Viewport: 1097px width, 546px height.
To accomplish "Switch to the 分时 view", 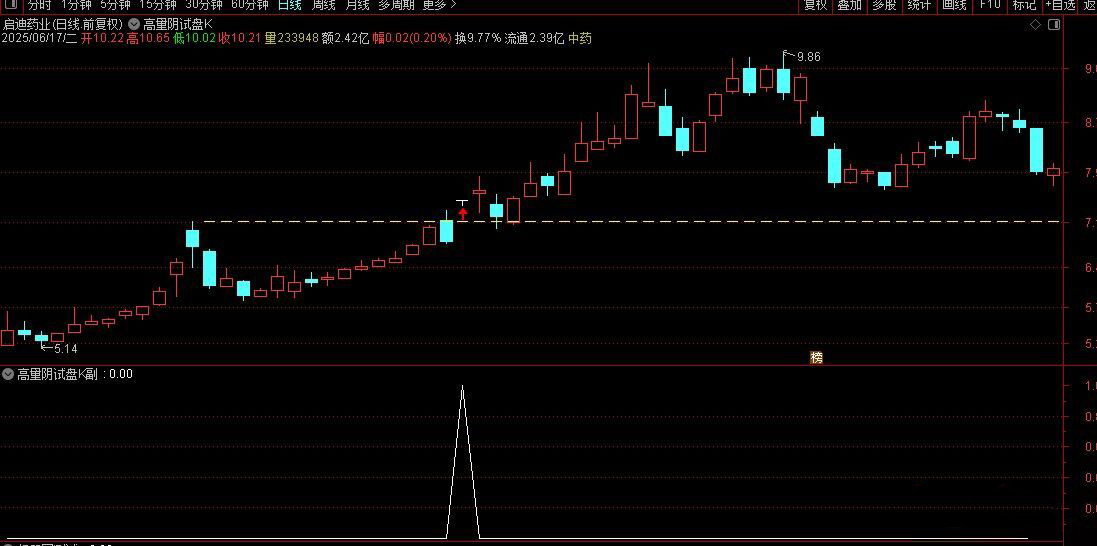I will pyautogui.click(x=40, y=5).
